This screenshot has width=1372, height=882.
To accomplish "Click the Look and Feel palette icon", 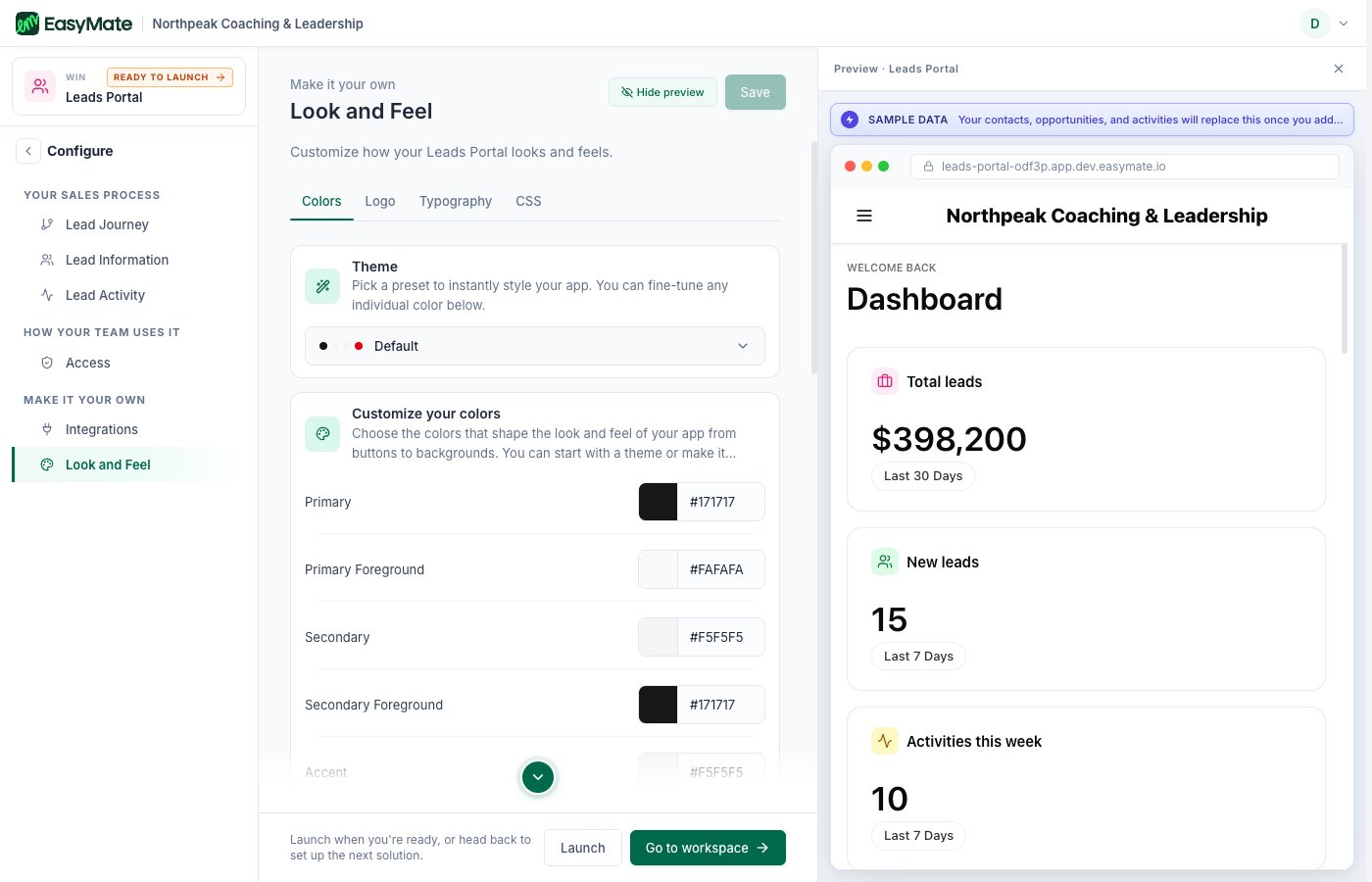I will [x=47, y=465].
